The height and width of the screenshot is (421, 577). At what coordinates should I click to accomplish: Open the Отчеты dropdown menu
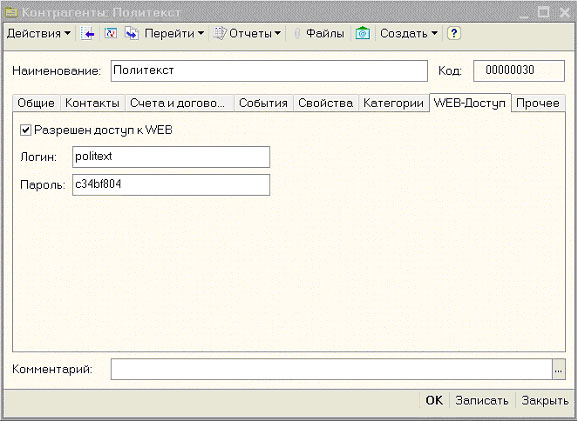(x=255, y=33)
